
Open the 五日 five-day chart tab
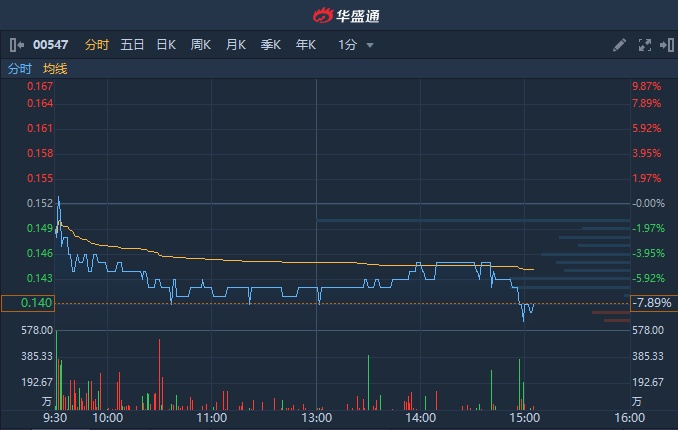[132, 45]
